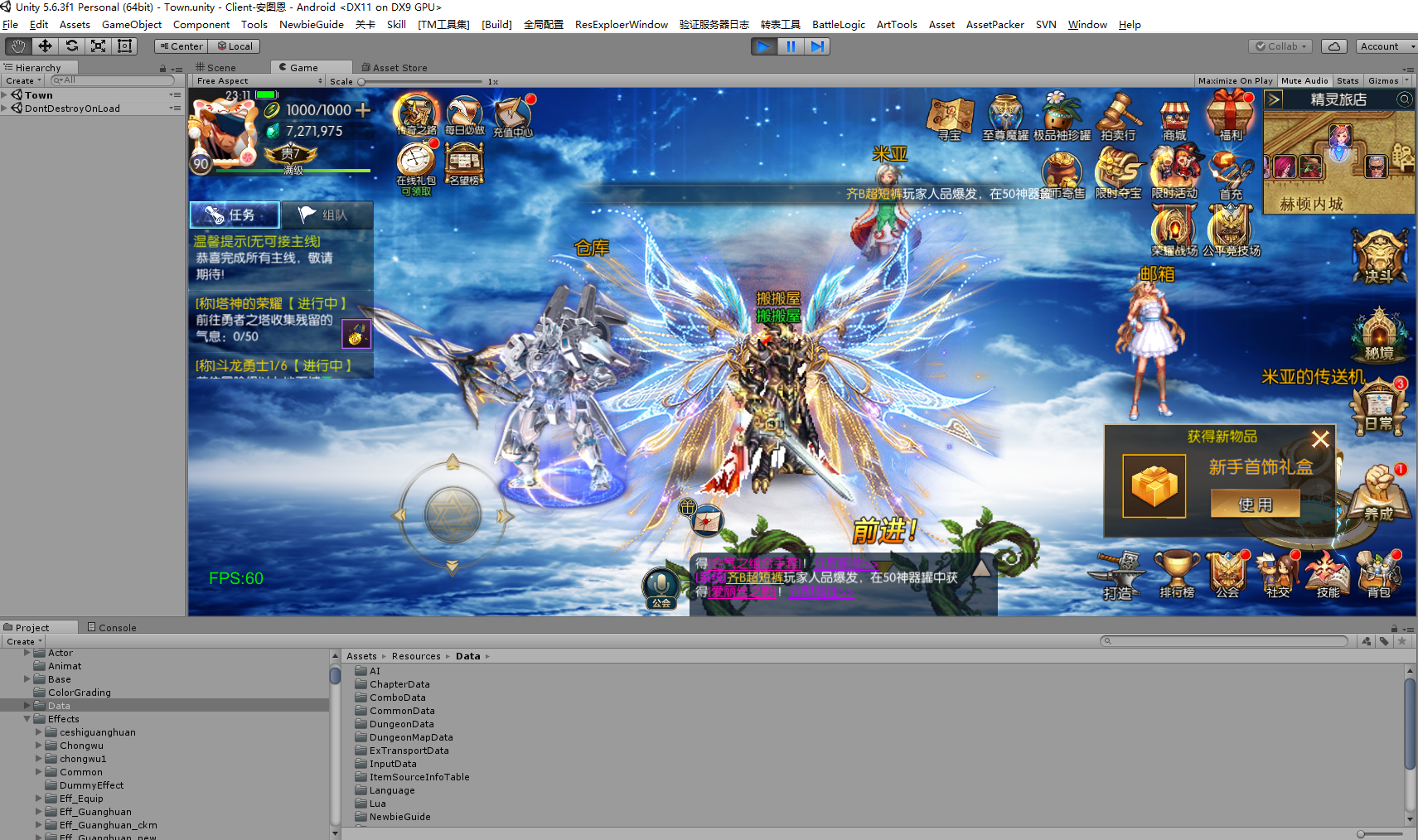
Task: Select the Rect Transform tool
Action: pos(125,46)
